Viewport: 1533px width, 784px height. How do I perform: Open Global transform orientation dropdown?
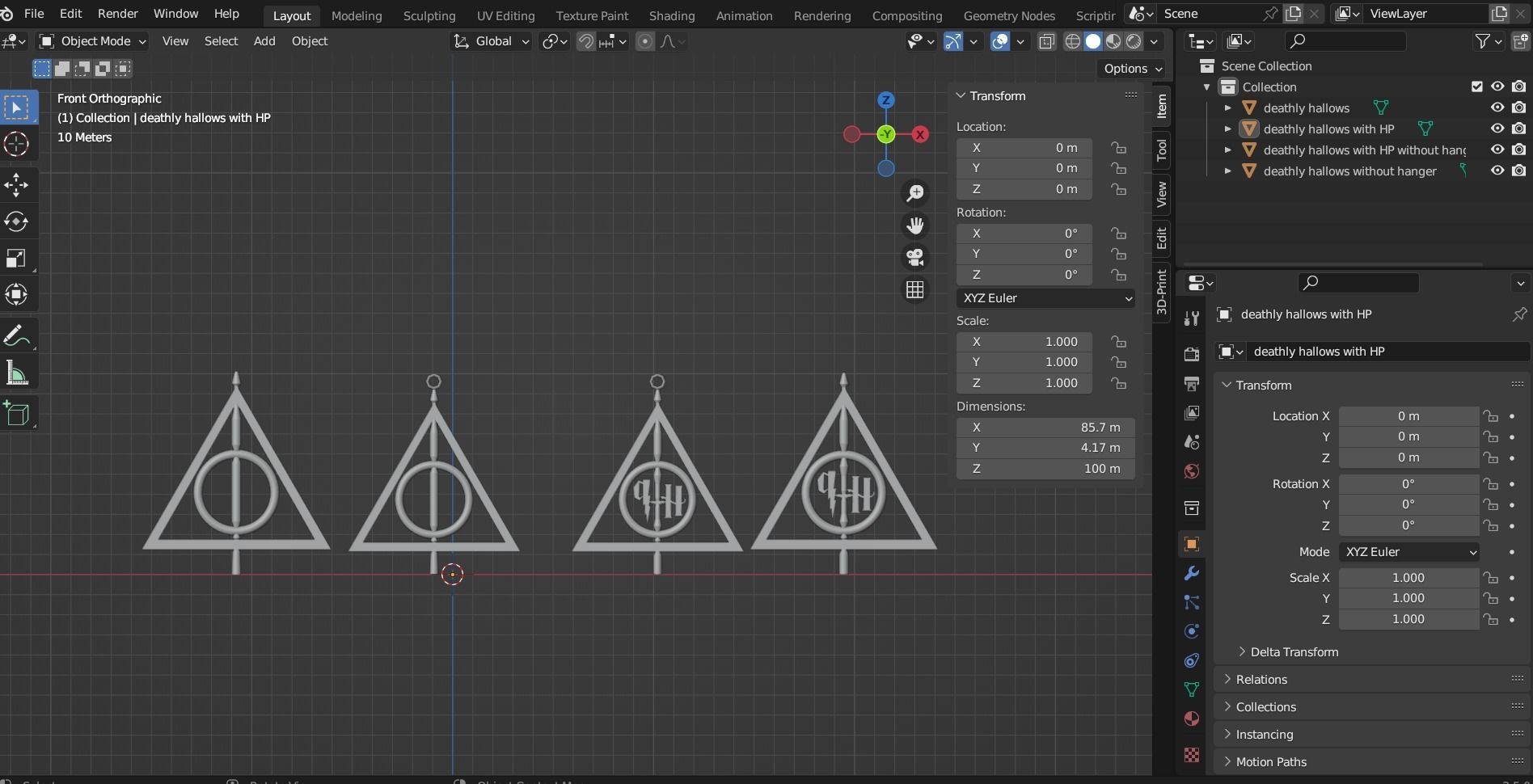pos(491,41)
